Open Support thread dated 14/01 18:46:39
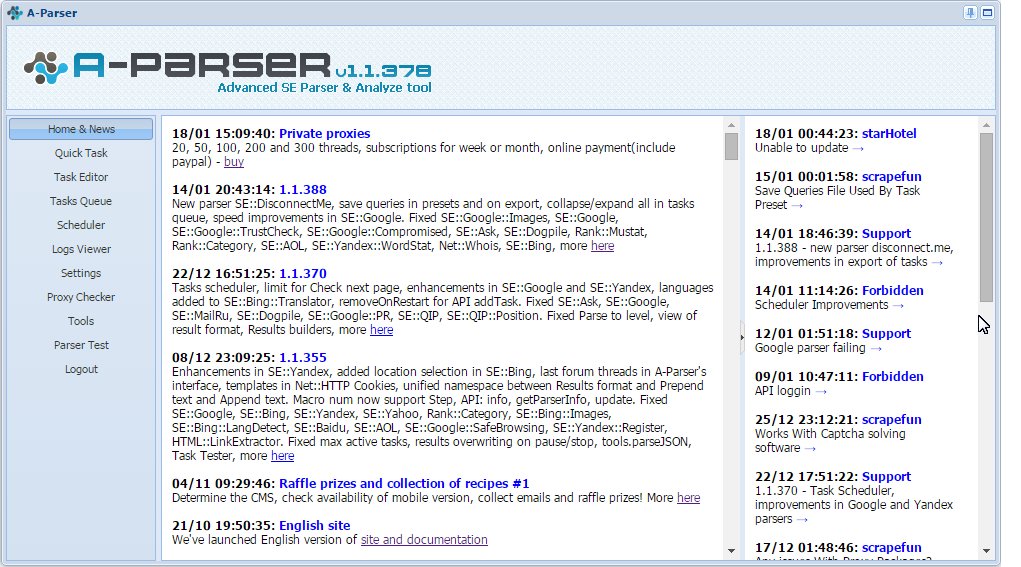The image size is (1021, 567). (886, 233)
